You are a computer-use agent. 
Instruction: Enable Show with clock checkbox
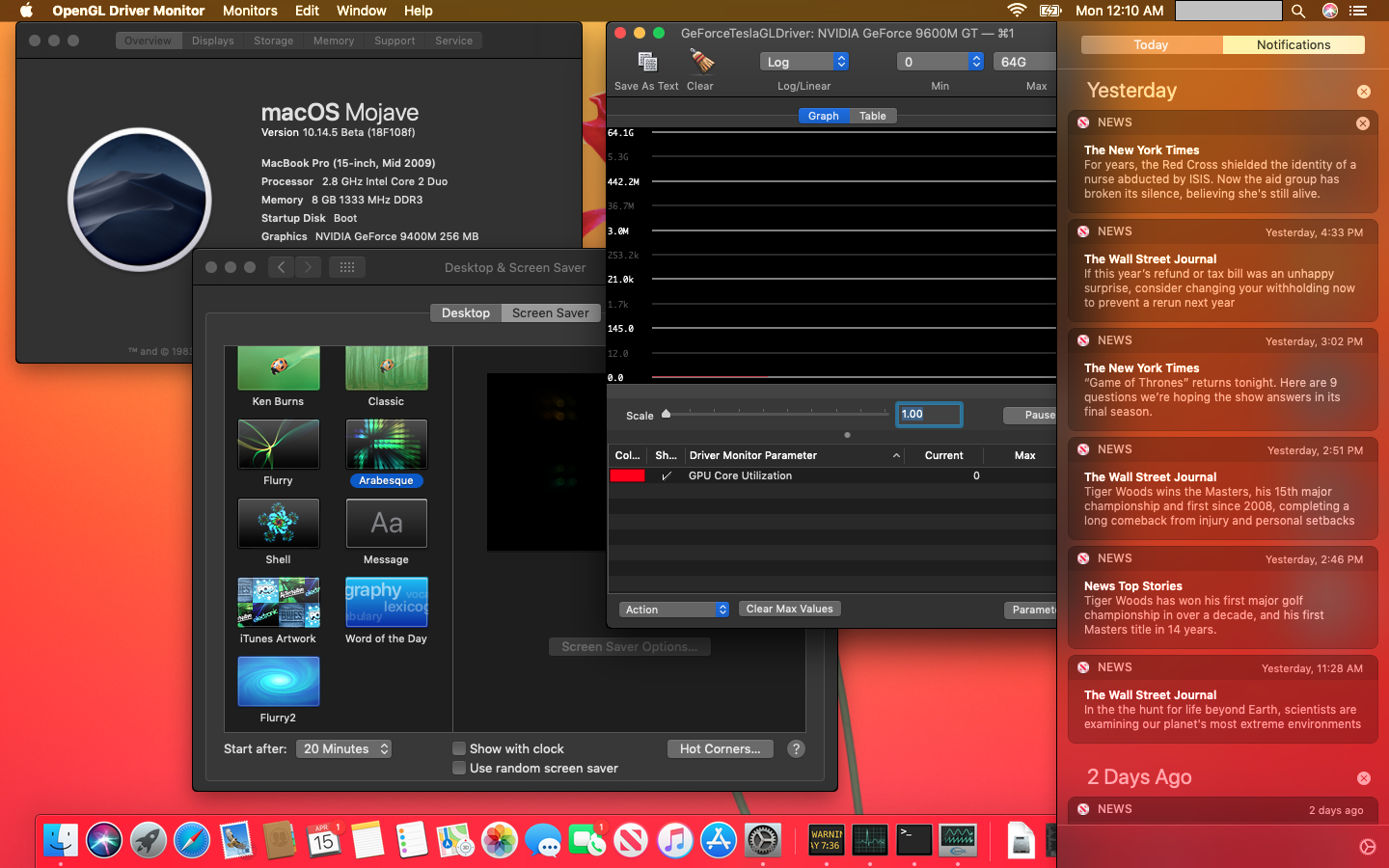pyautogui.click(x=459, y=748)
